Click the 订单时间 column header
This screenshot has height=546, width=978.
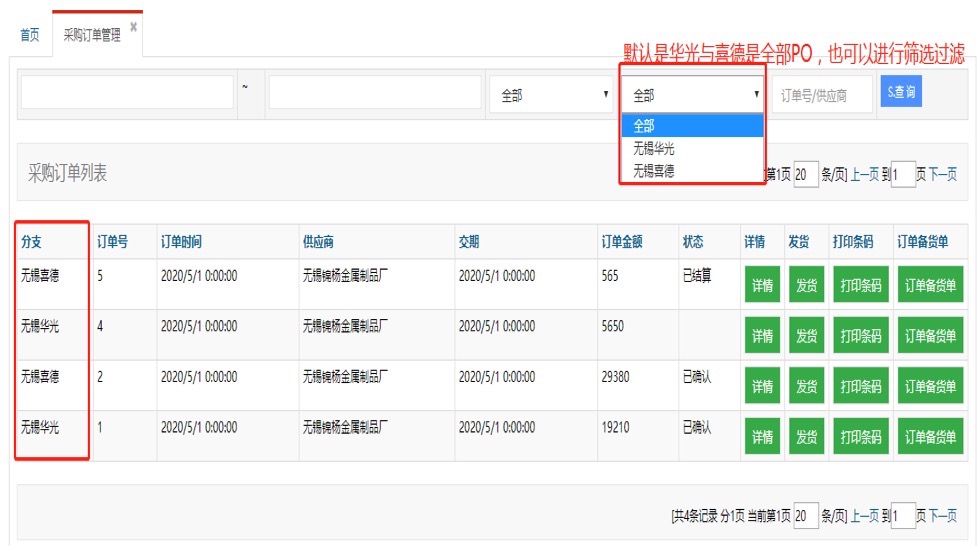pyautogui.click(x=181, y=242)
